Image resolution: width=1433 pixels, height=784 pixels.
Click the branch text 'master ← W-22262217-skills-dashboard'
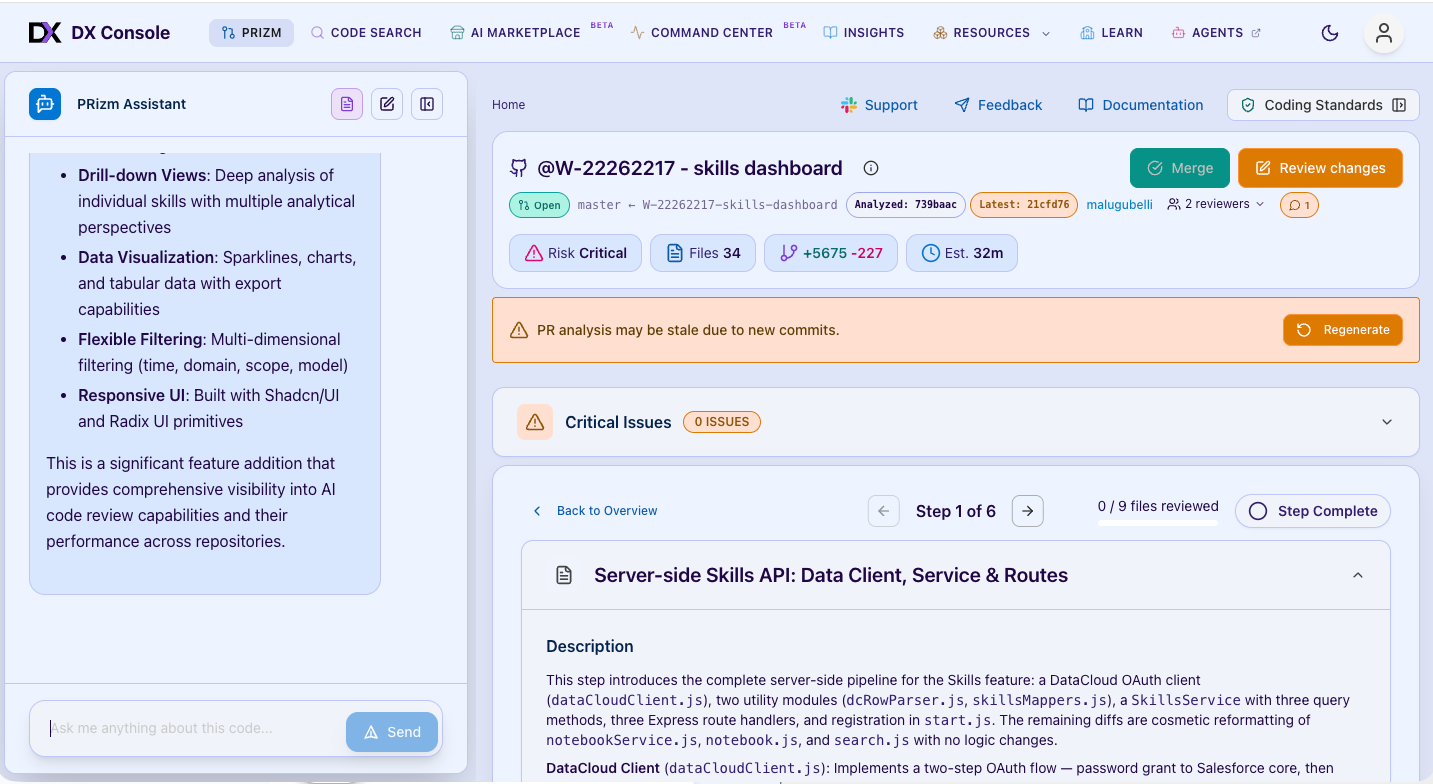pos(708,205)
